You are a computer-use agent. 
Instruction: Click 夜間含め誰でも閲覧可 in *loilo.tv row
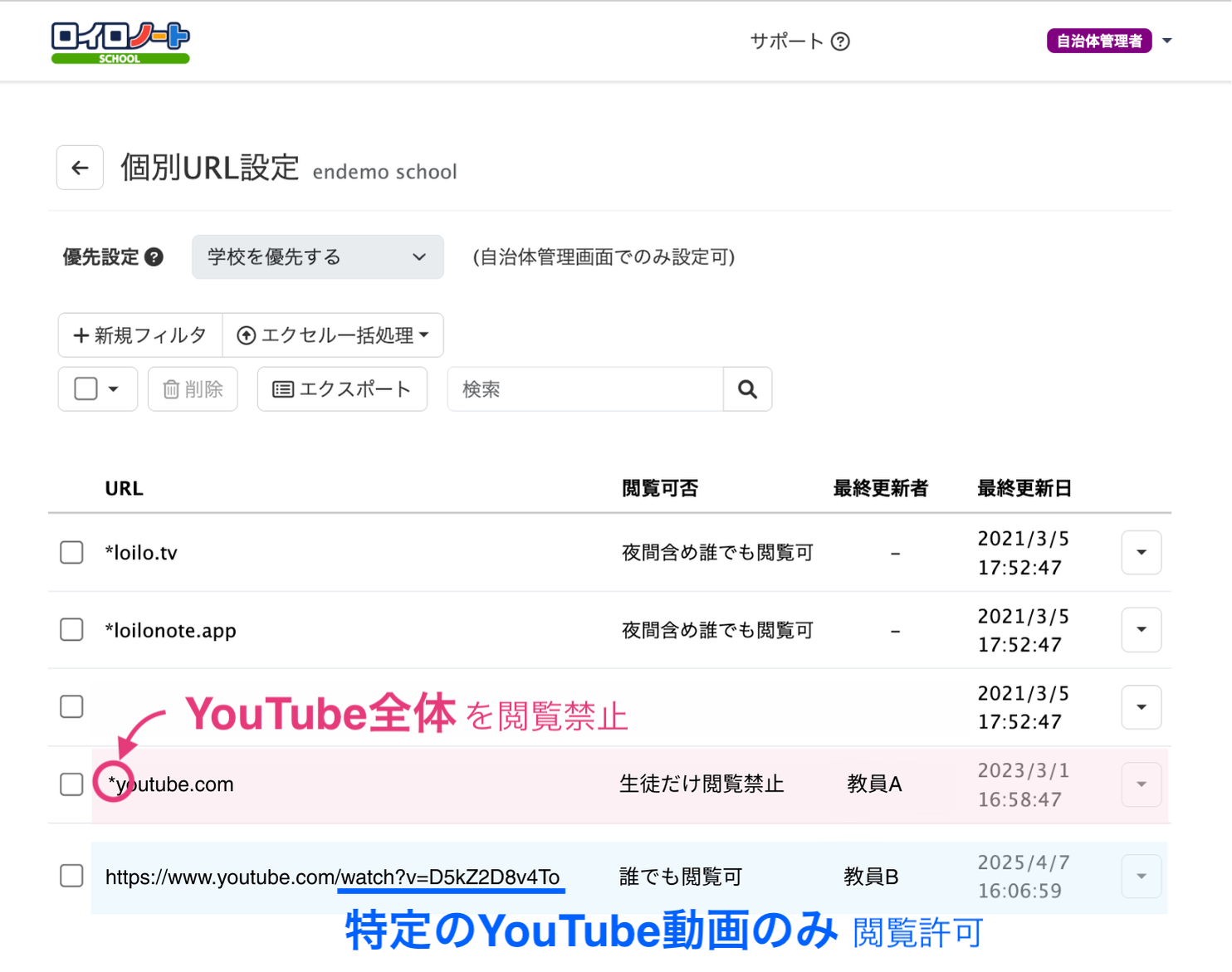point(717,553)
